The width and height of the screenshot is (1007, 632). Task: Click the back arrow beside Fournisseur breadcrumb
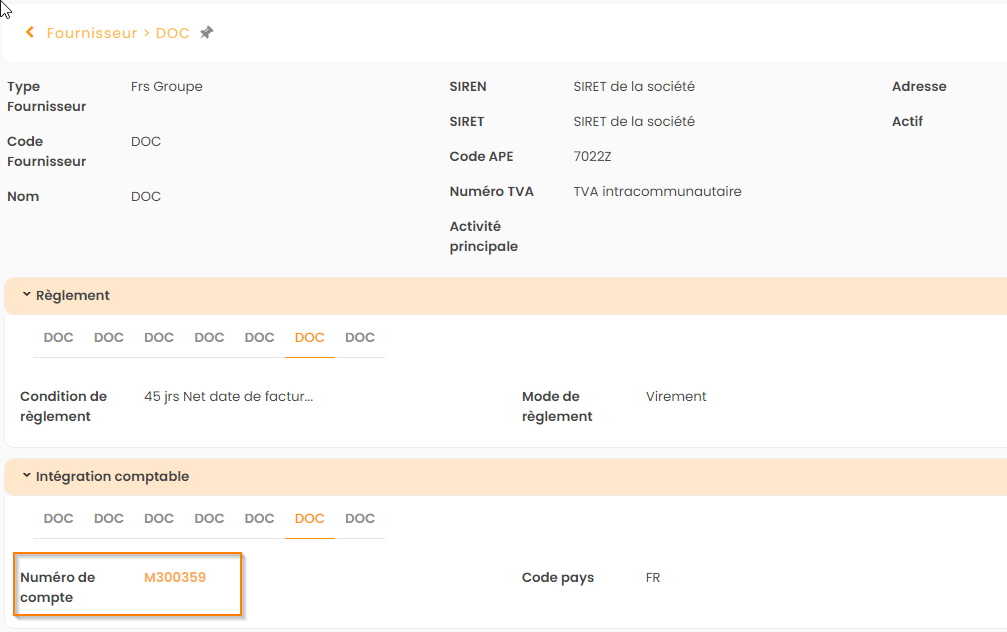coord(30,33)
